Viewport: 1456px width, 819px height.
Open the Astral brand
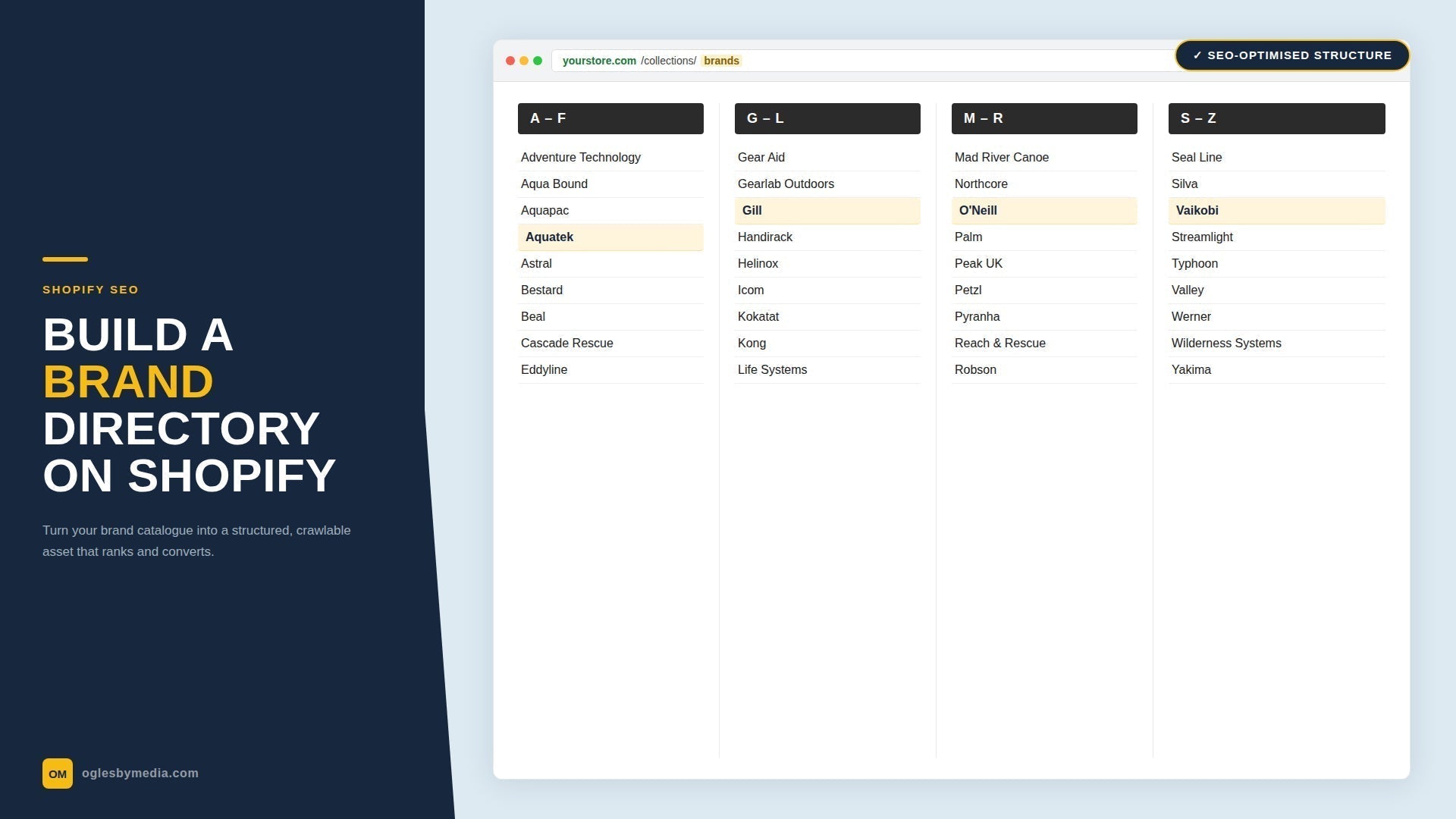[x=610, y=264]
